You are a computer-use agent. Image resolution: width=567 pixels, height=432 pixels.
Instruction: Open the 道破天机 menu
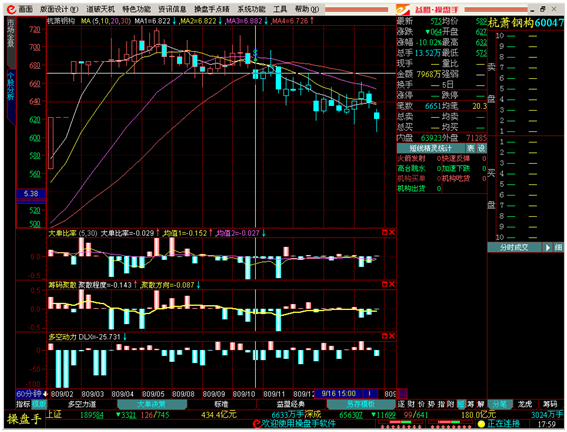click(101, 9)
